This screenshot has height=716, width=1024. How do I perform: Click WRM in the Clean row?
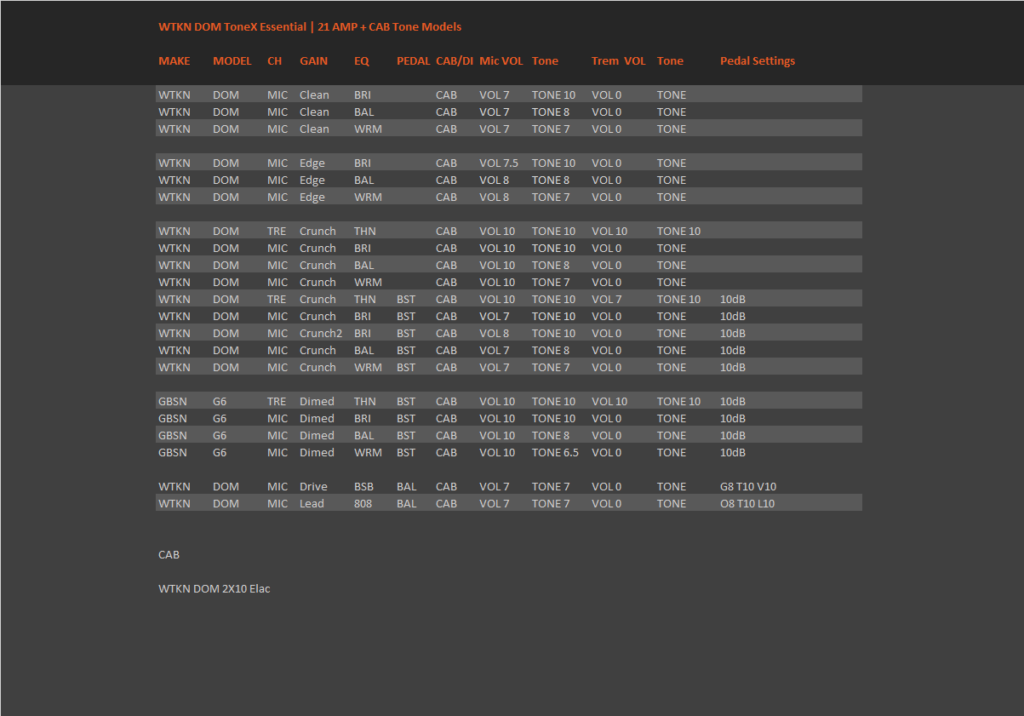pos(368,129)
